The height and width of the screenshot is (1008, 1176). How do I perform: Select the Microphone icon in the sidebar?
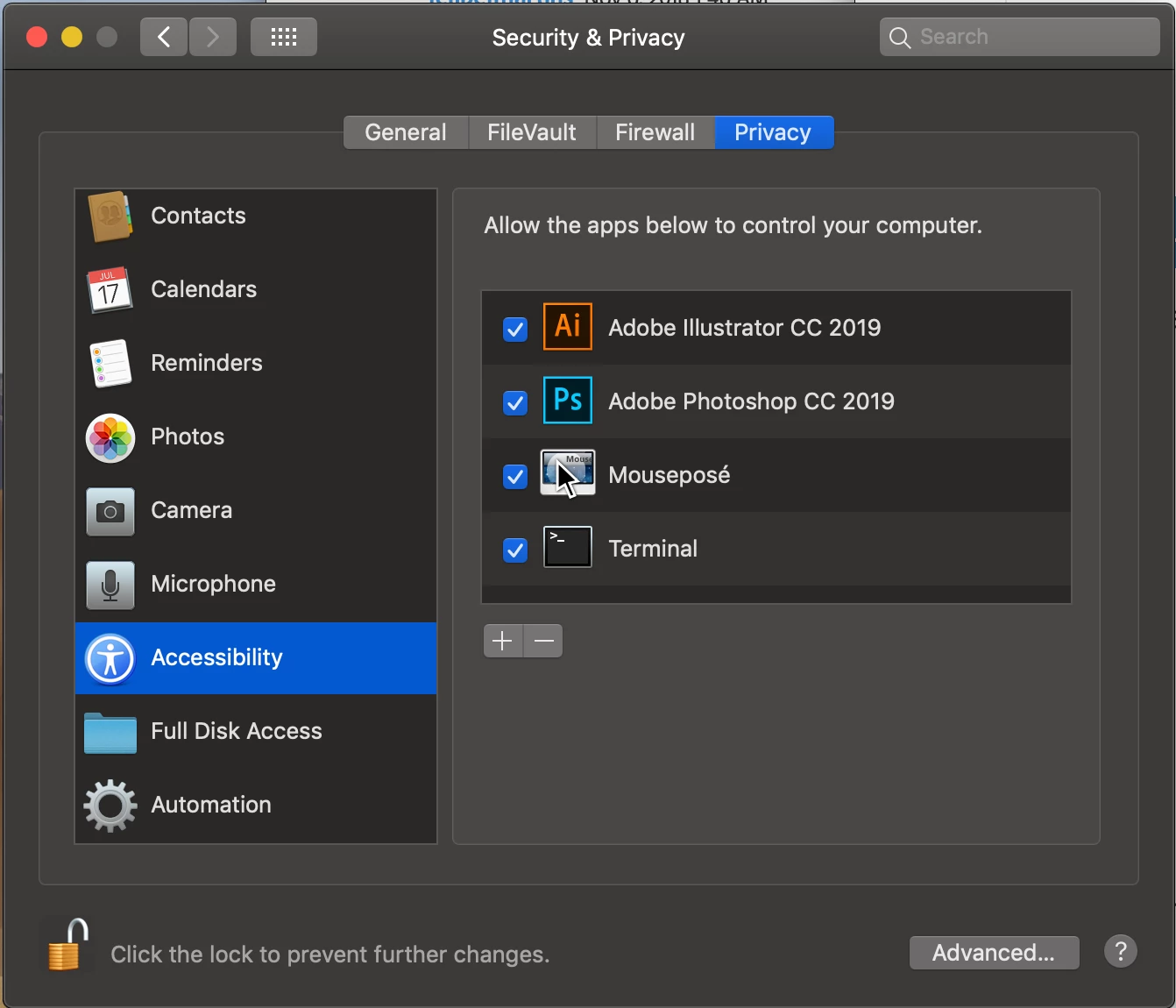[x=110, y=585]
